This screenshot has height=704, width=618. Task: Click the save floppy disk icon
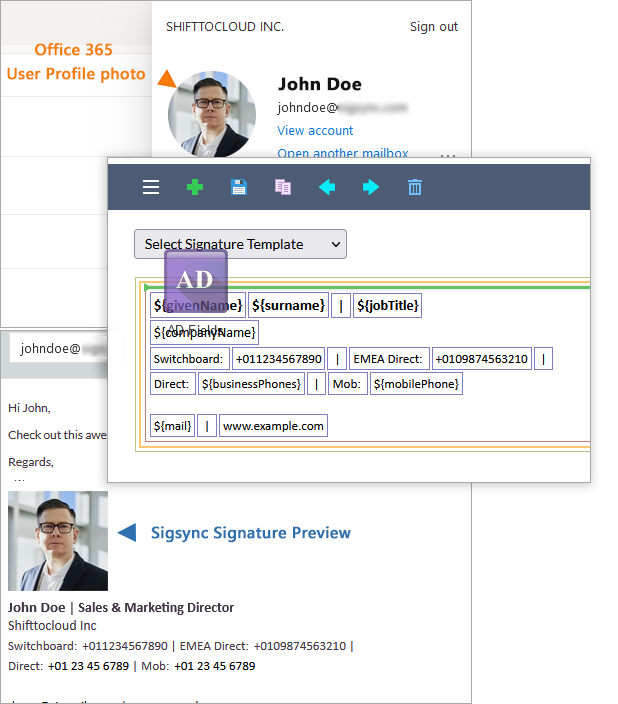pyautogui.click(x=239, y=187)
